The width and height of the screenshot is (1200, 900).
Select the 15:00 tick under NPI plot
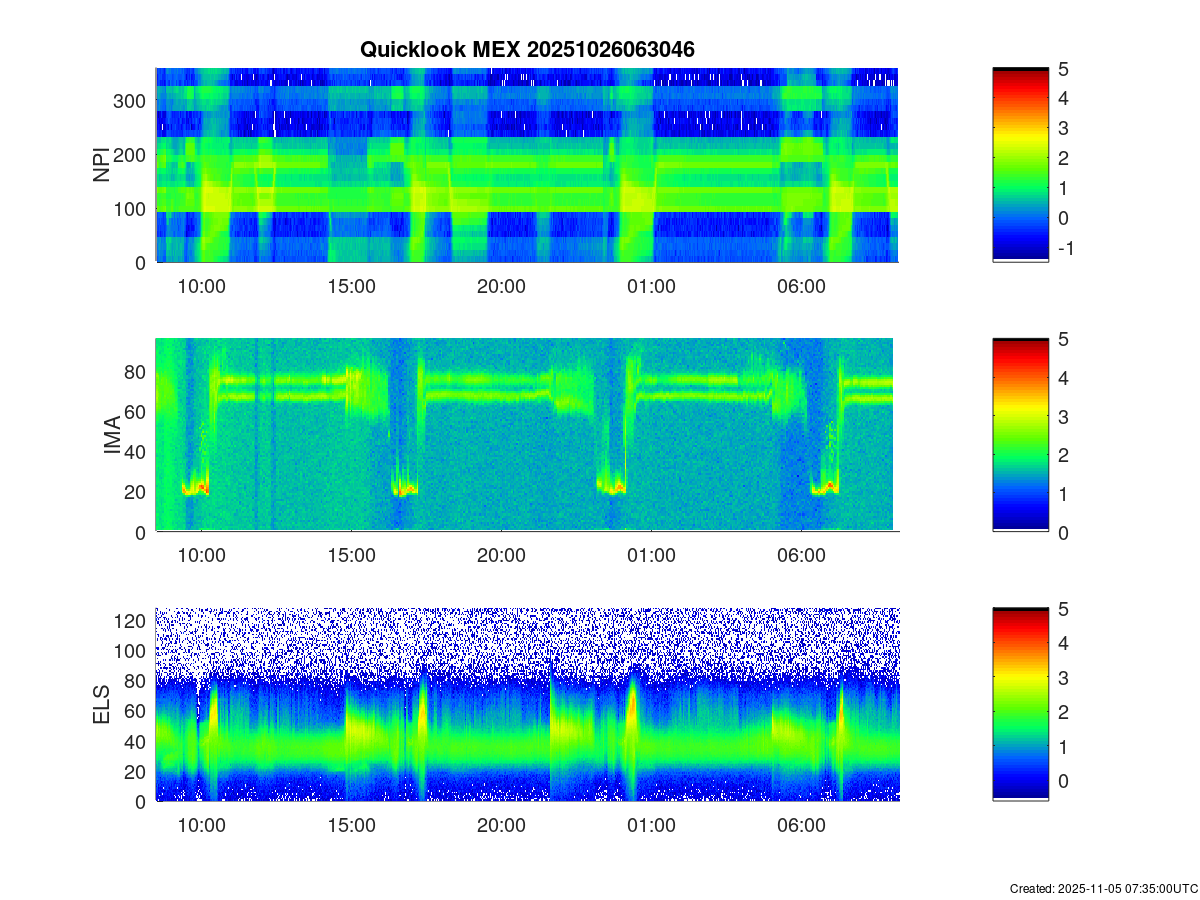point(351,286)
